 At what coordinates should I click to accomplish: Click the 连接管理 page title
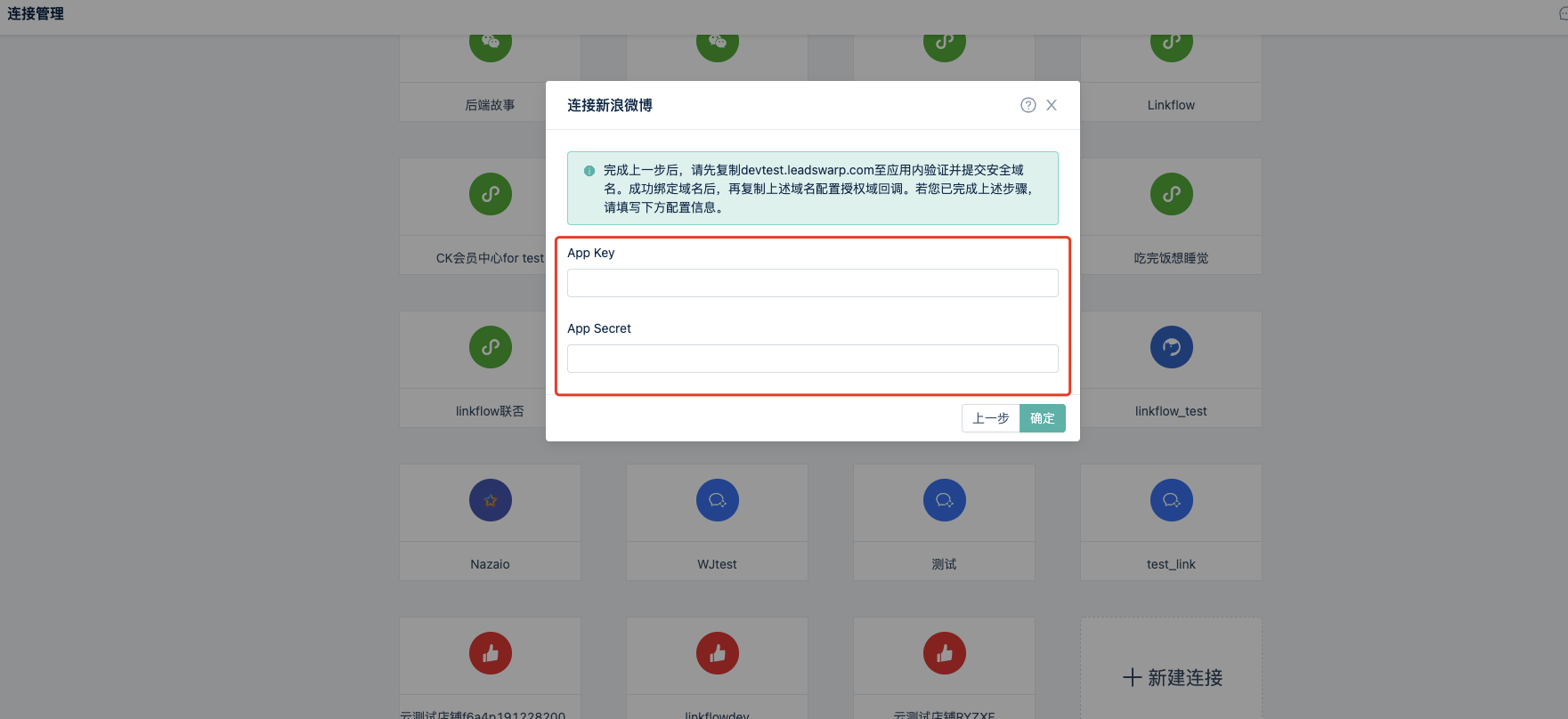click(36, 14)
